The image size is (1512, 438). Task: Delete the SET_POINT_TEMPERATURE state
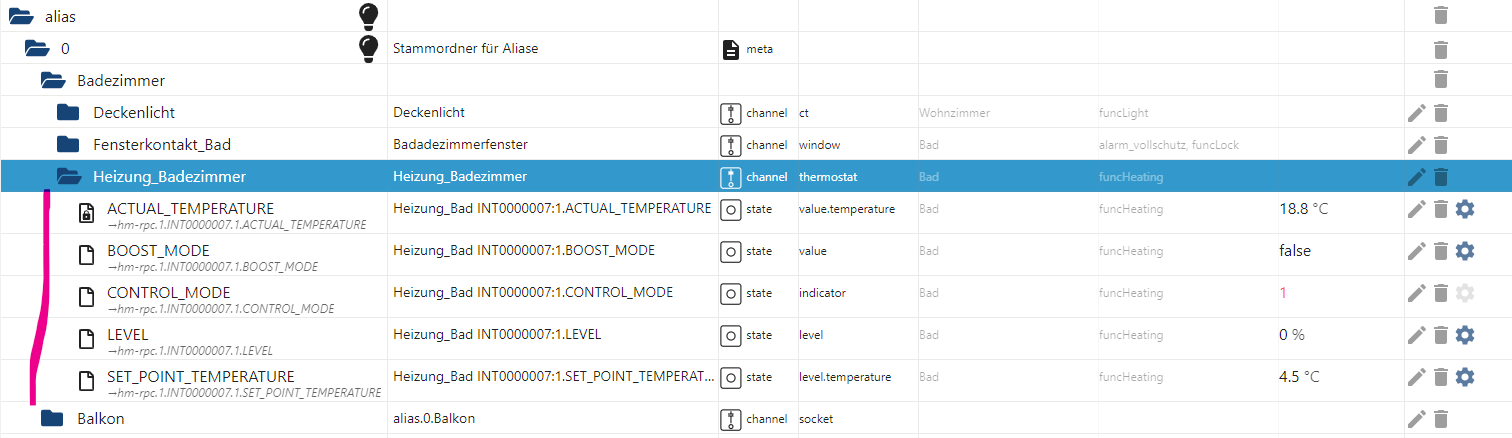coord(1440,377)
